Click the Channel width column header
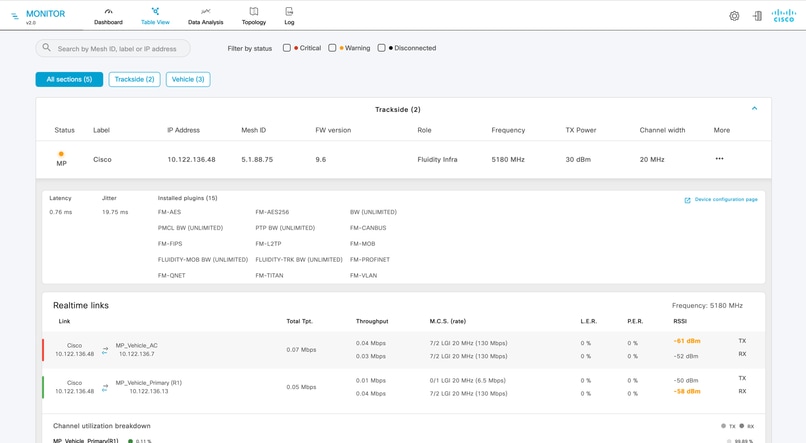Viewport: 806px width, 443px height. (x=662, y=130)
